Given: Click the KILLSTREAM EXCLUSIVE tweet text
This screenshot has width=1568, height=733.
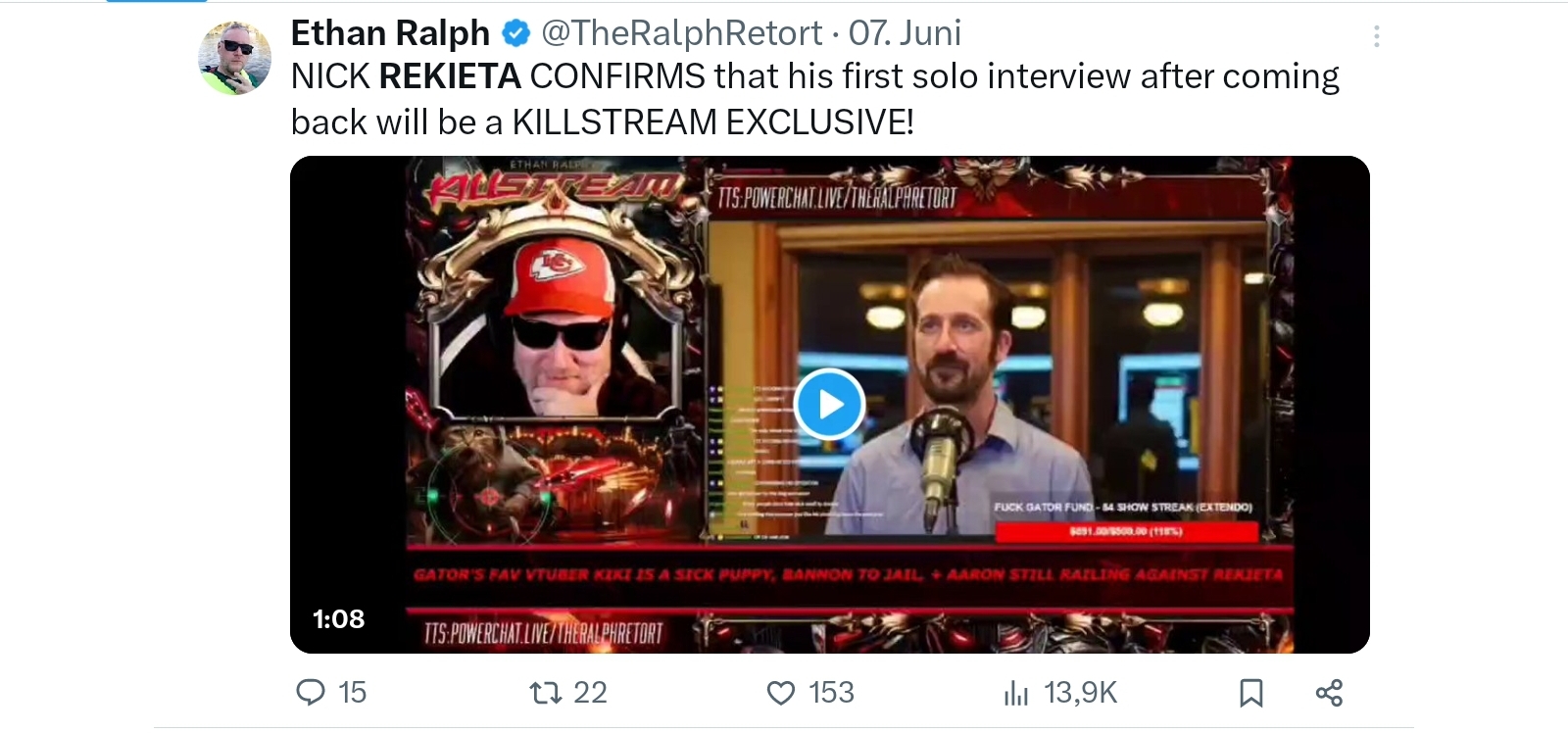Looking at the screenshot, I should coord(712,122).
